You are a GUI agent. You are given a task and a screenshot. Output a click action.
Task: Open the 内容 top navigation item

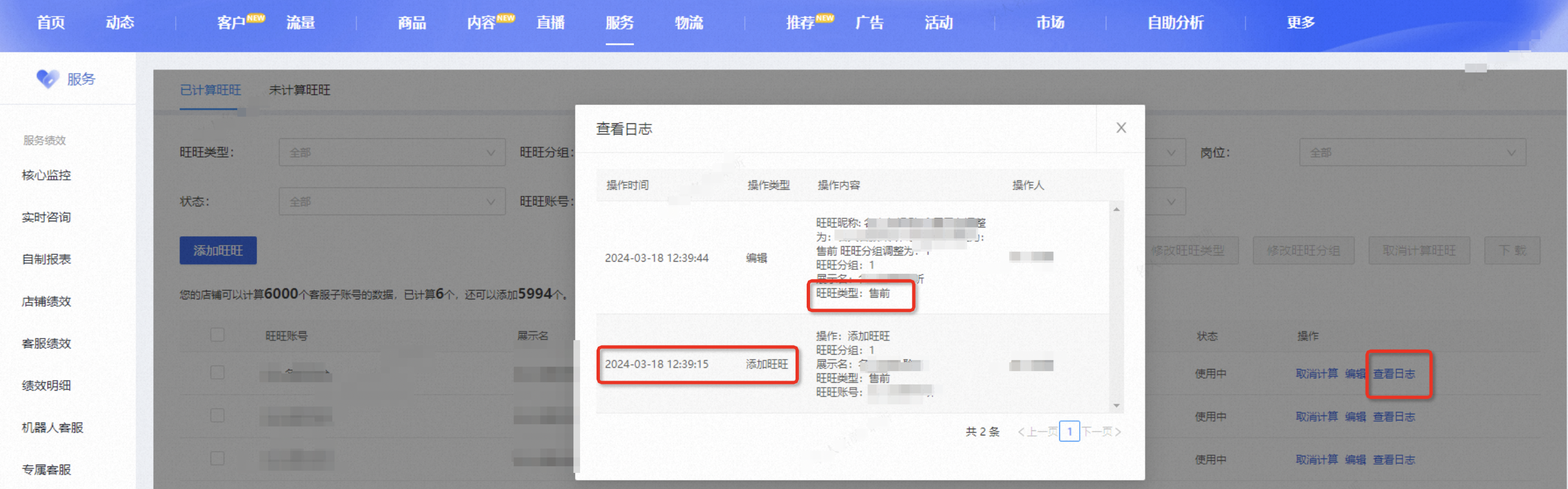(x=482, y=23)
